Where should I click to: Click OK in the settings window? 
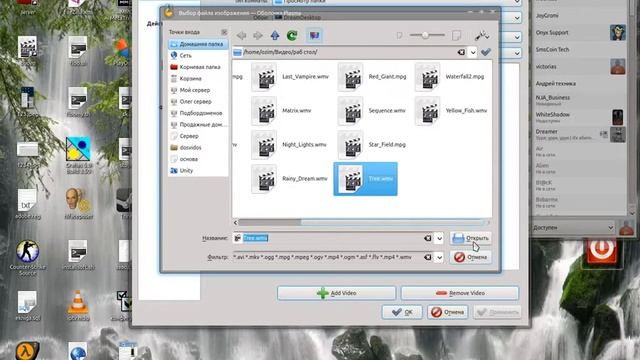click(x=402, y=312)
